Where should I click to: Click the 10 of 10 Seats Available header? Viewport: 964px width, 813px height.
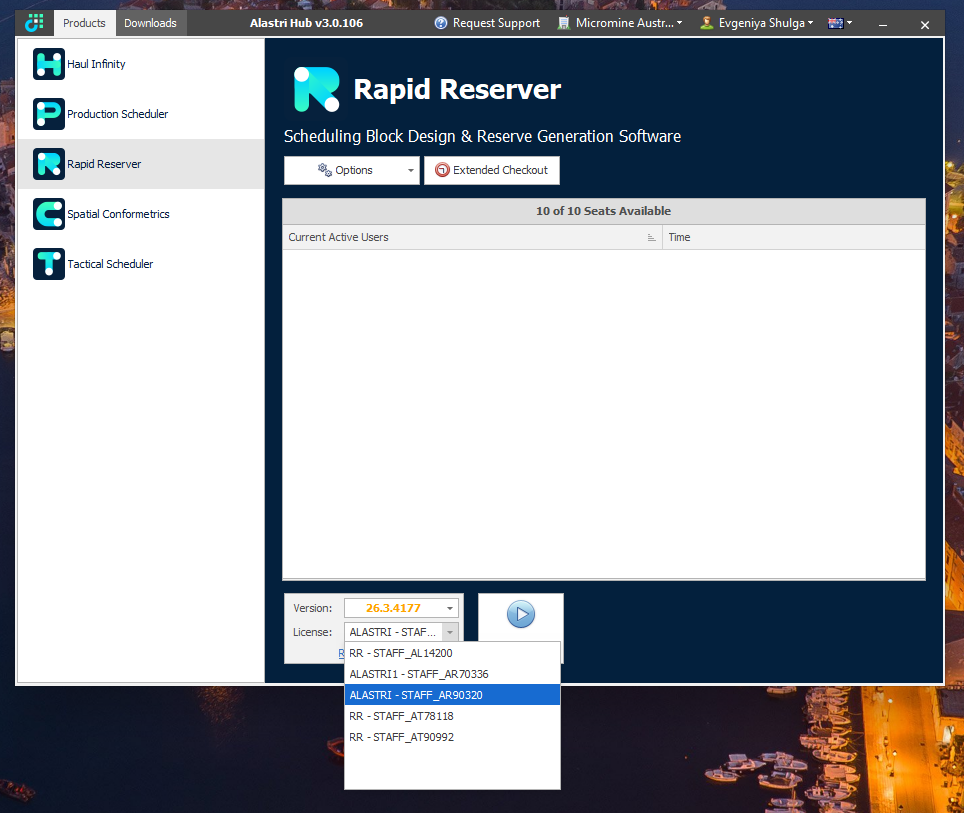tap(604, 211)
